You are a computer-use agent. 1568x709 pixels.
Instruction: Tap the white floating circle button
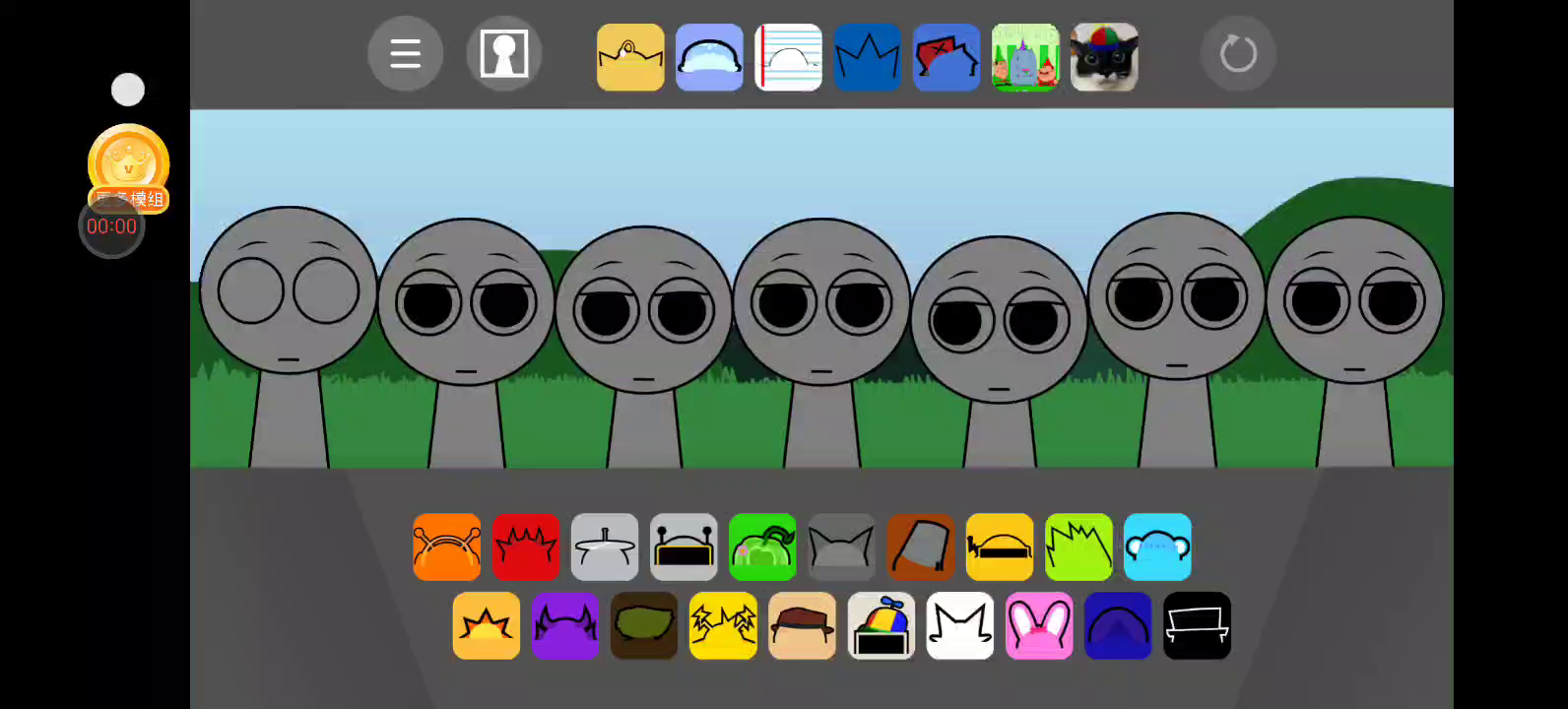[x=128, y=90]
